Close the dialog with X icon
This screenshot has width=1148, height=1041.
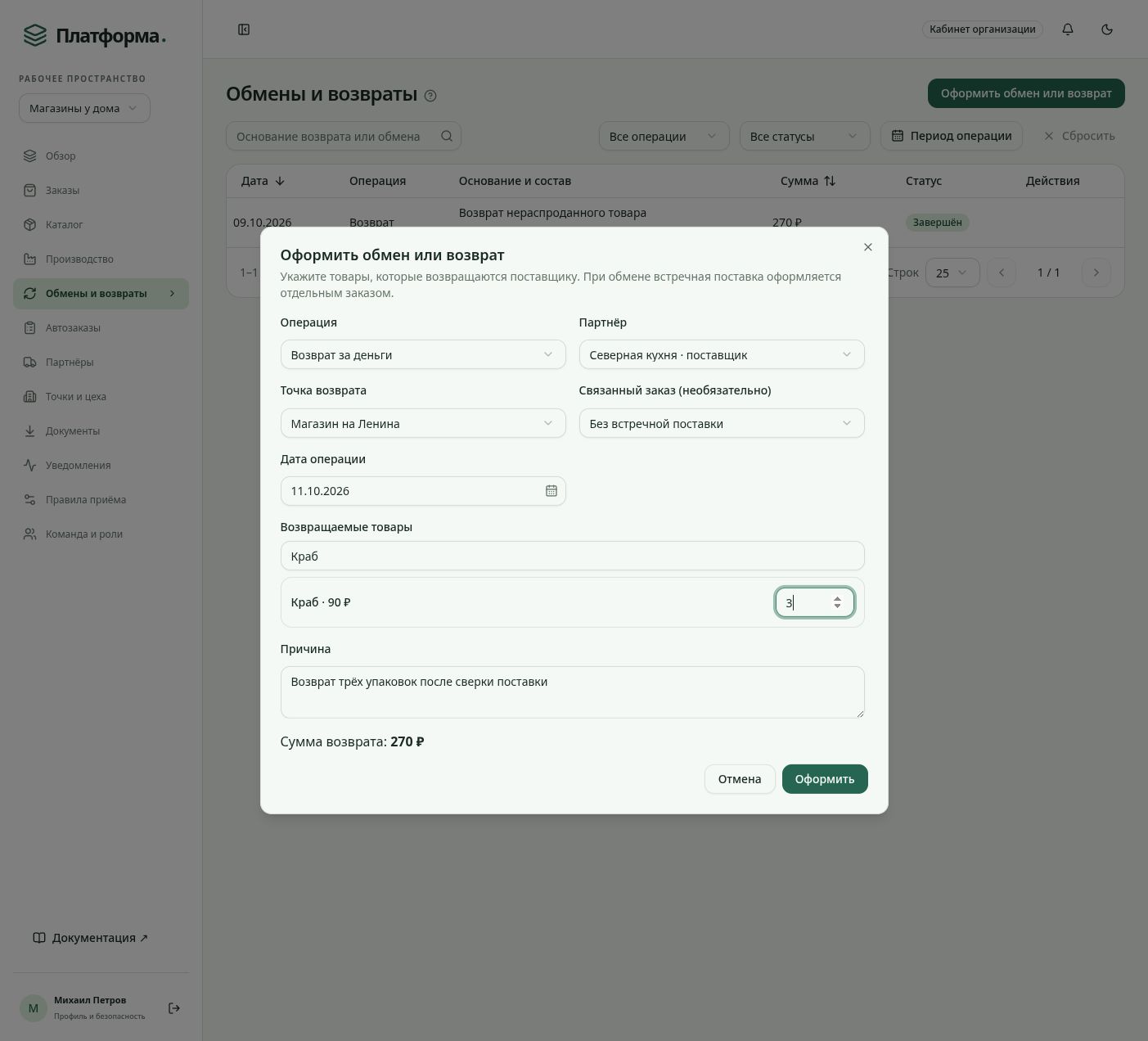[x=868, y=247]
